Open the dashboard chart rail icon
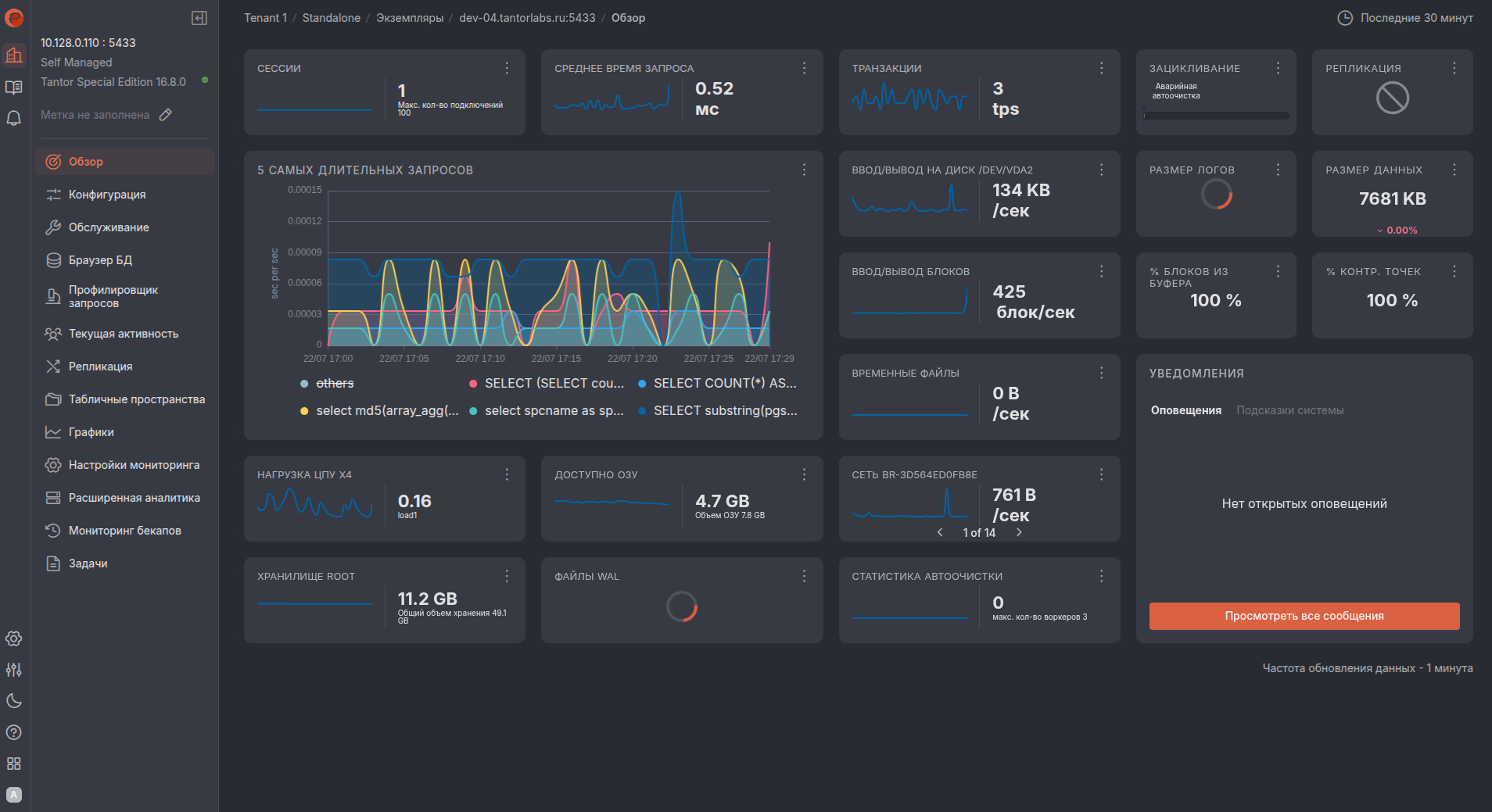This screenshot has width=1492, height=812. 14,55
